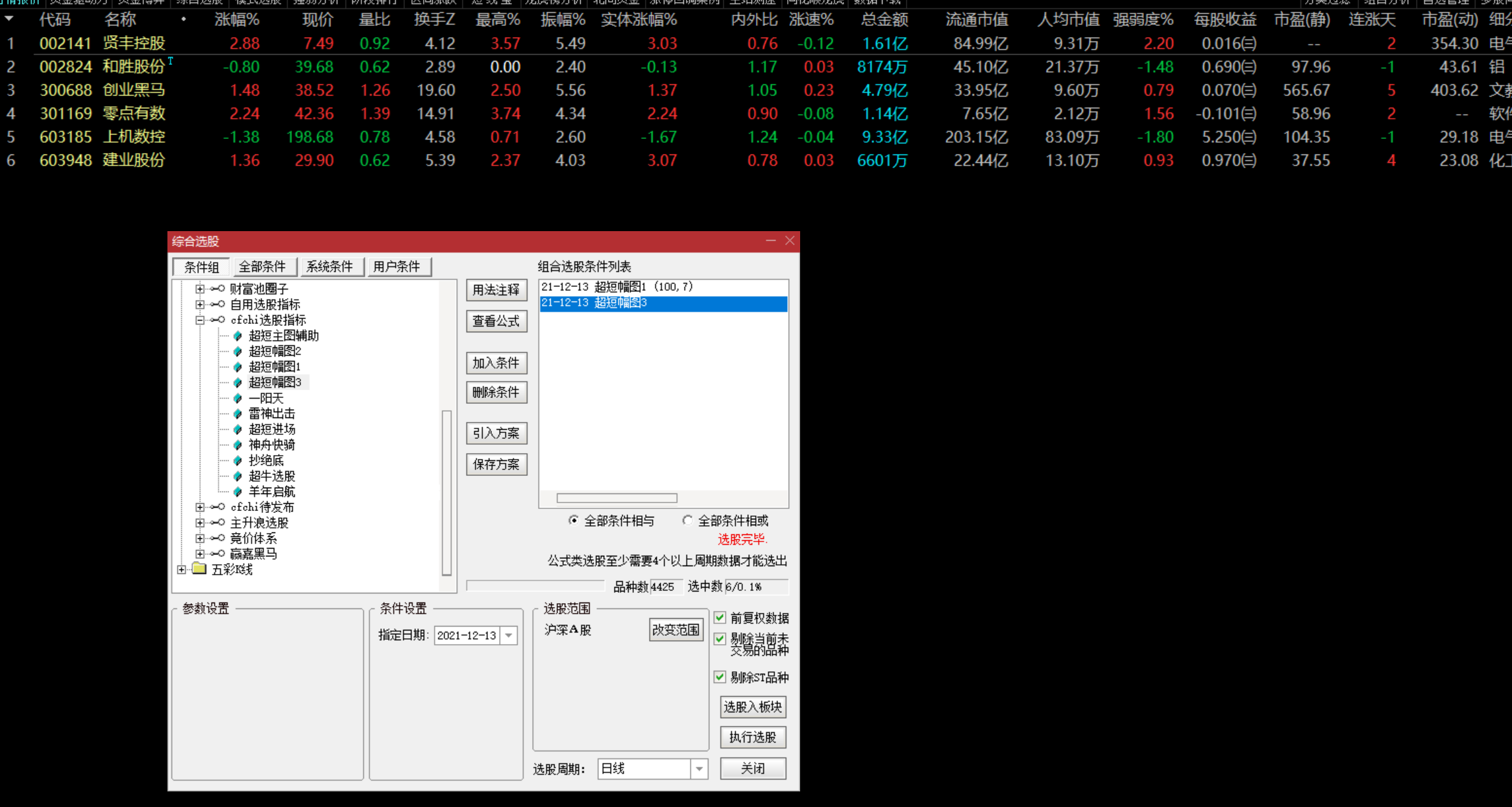This screenshot has height=807, width=1512.
Task: Open the 选股周期 日线 dropdown
Action: coord(699,769)
